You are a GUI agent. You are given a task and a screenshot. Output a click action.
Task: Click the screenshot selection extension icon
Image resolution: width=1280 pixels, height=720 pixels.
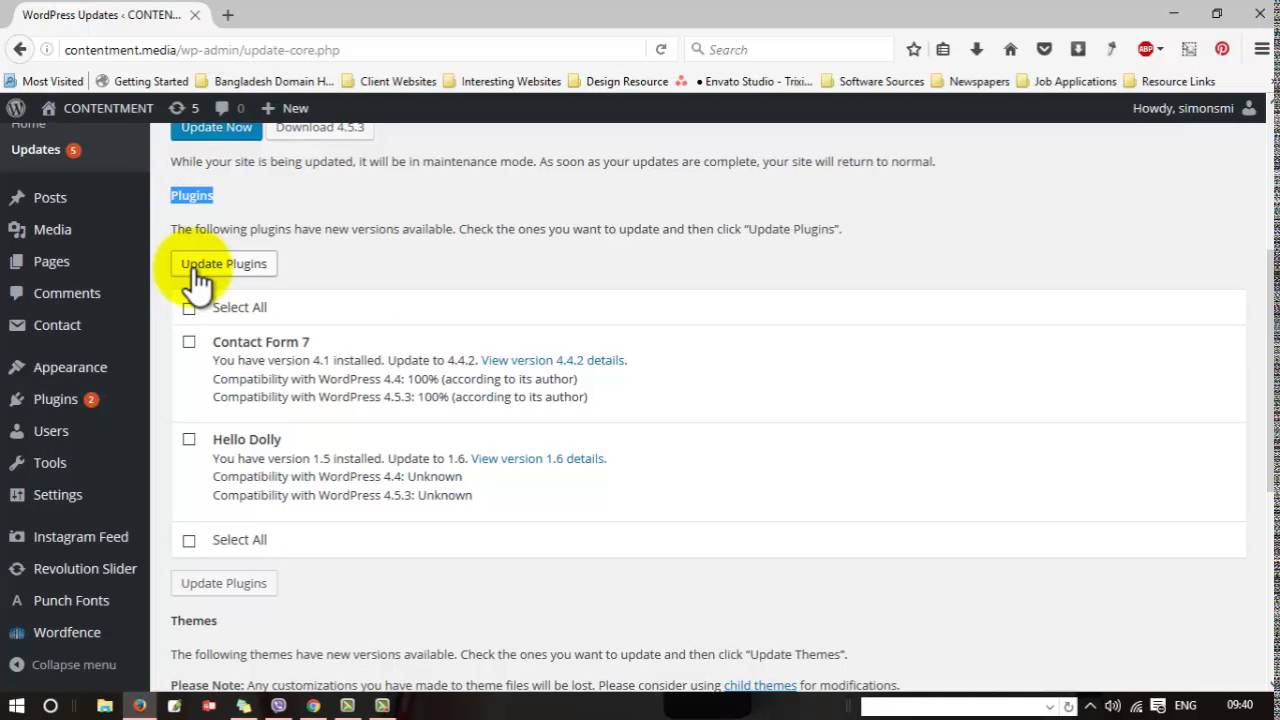pos(1189,49)
